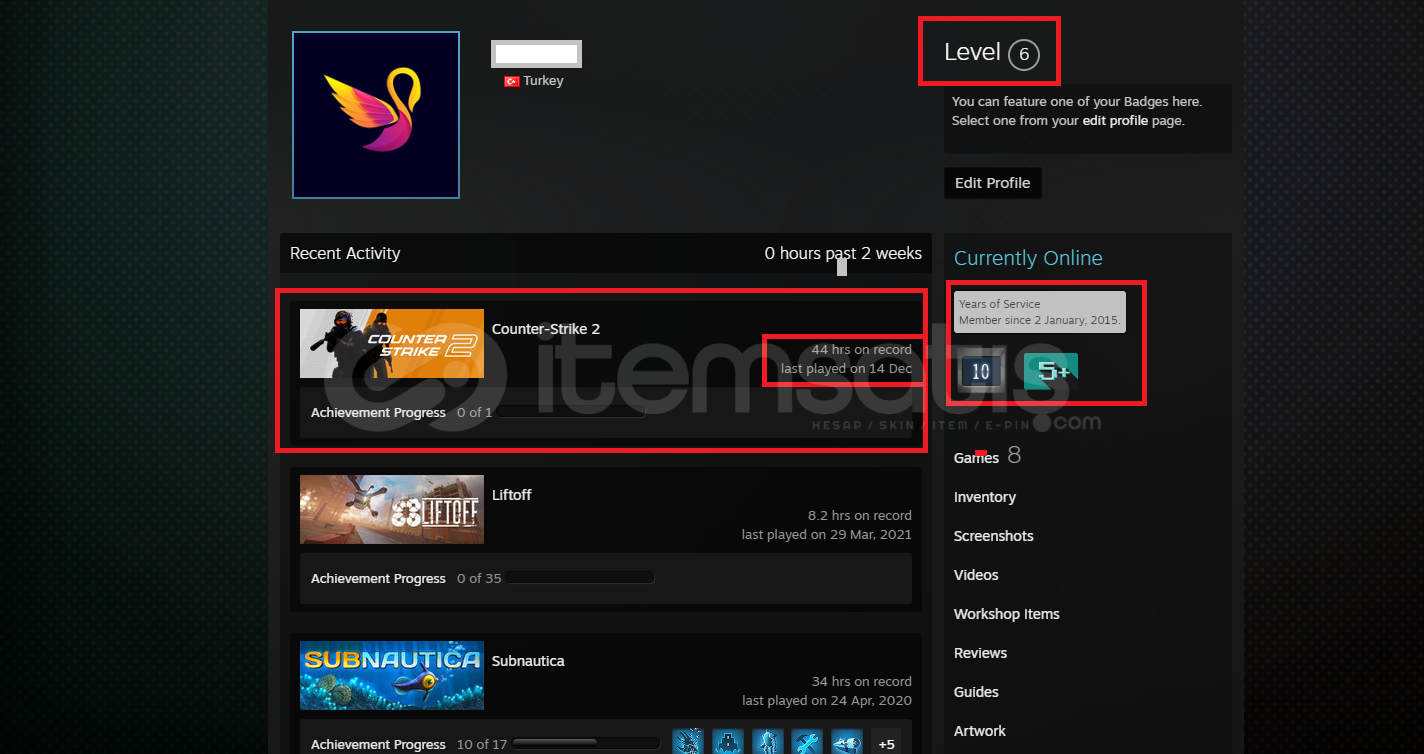Open Workshop Items in the sidebar
Viewport: 1424px width, 754px height.
point(1007,614)
